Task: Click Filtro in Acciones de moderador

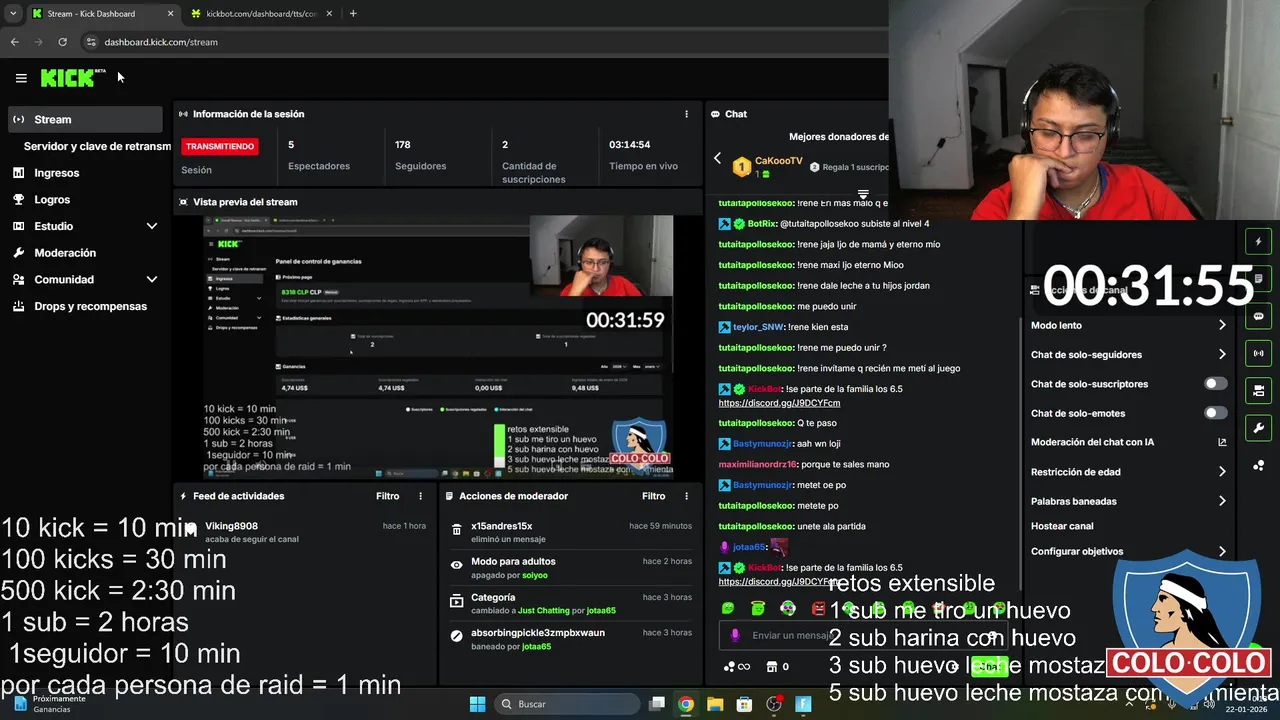Action: 653,496
